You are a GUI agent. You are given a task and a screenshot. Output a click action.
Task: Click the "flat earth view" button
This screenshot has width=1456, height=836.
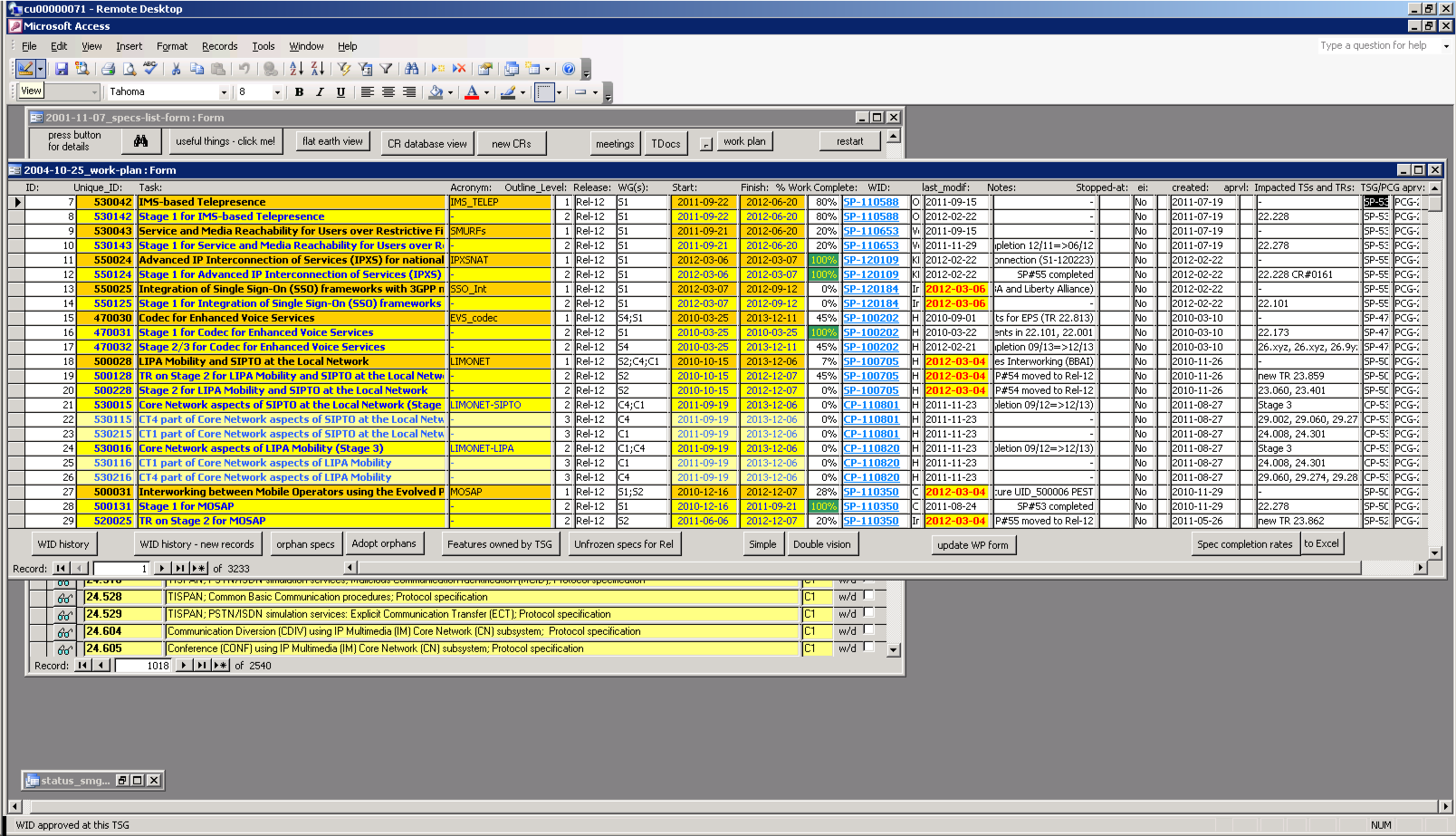point(332,141)
